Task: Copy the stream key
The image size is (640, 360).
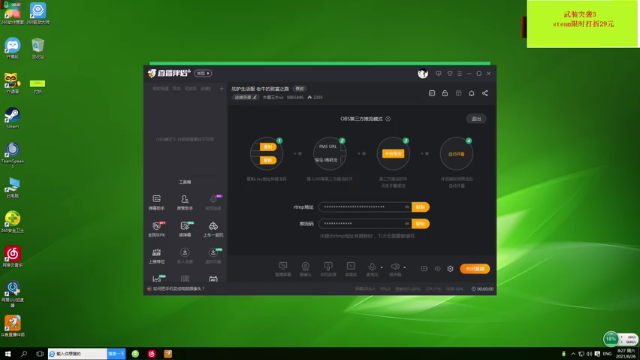Action: pos(420,224)
